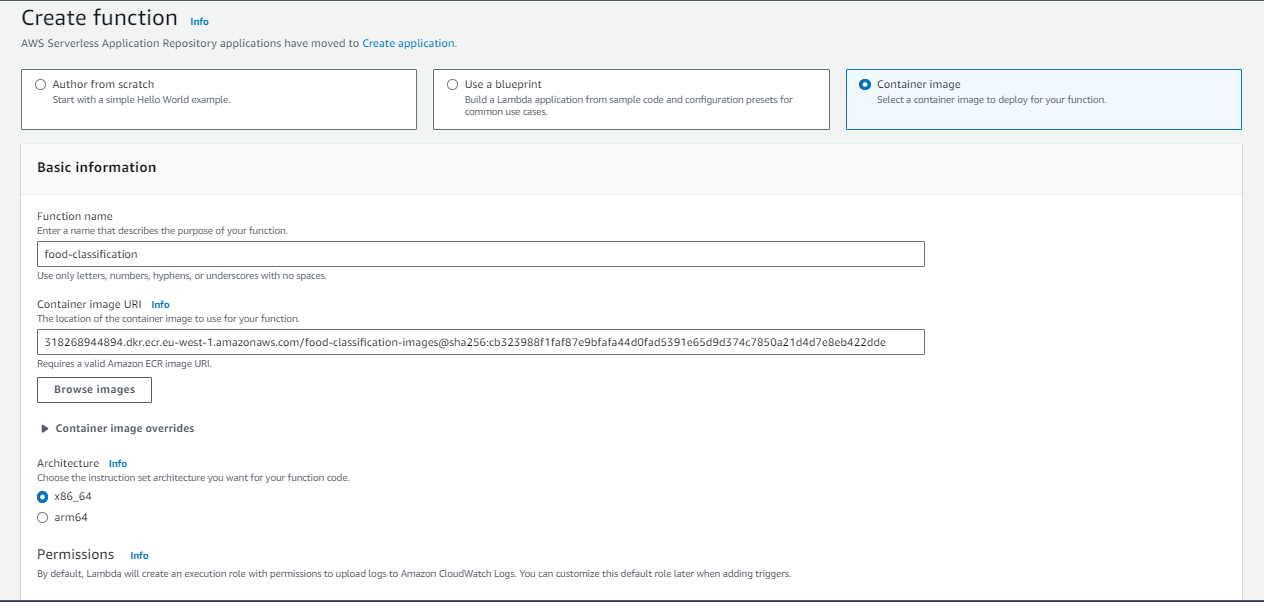The height and width of the screenshot is (602, 1264).
Task: Open Info link beside Permissions
Action: point(139,556)
